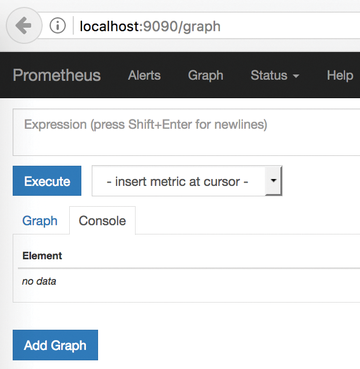
Task: Add a new panel with Add Graph
Action: click(55, 345)
